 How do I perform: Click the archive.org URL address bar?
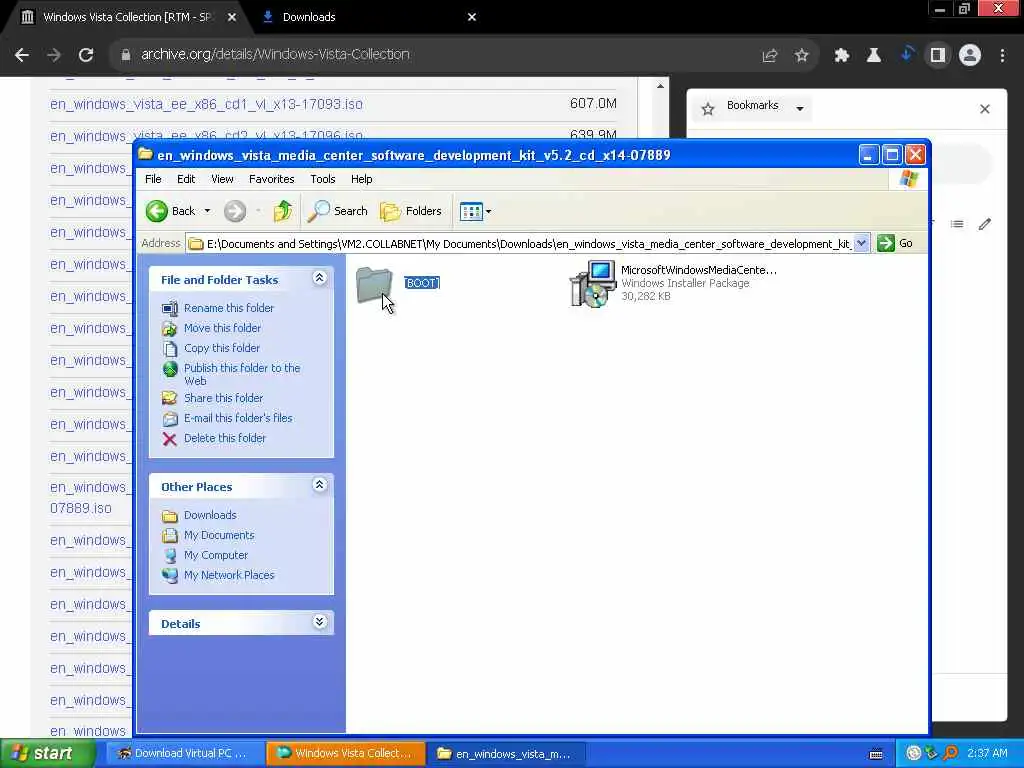tap(275, 54)
